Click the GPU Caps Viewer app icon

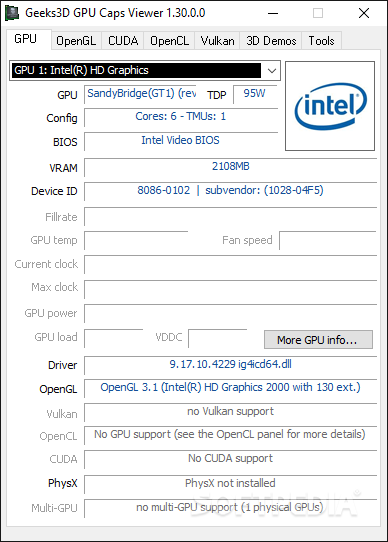point(12,13)
